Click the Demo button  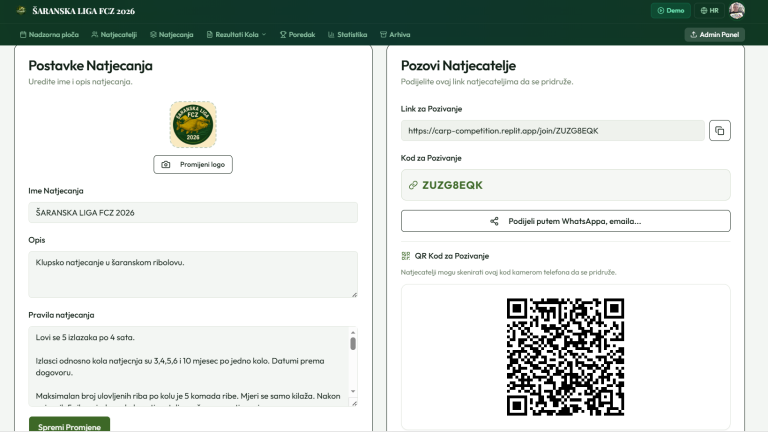click(x=671, y=10)
